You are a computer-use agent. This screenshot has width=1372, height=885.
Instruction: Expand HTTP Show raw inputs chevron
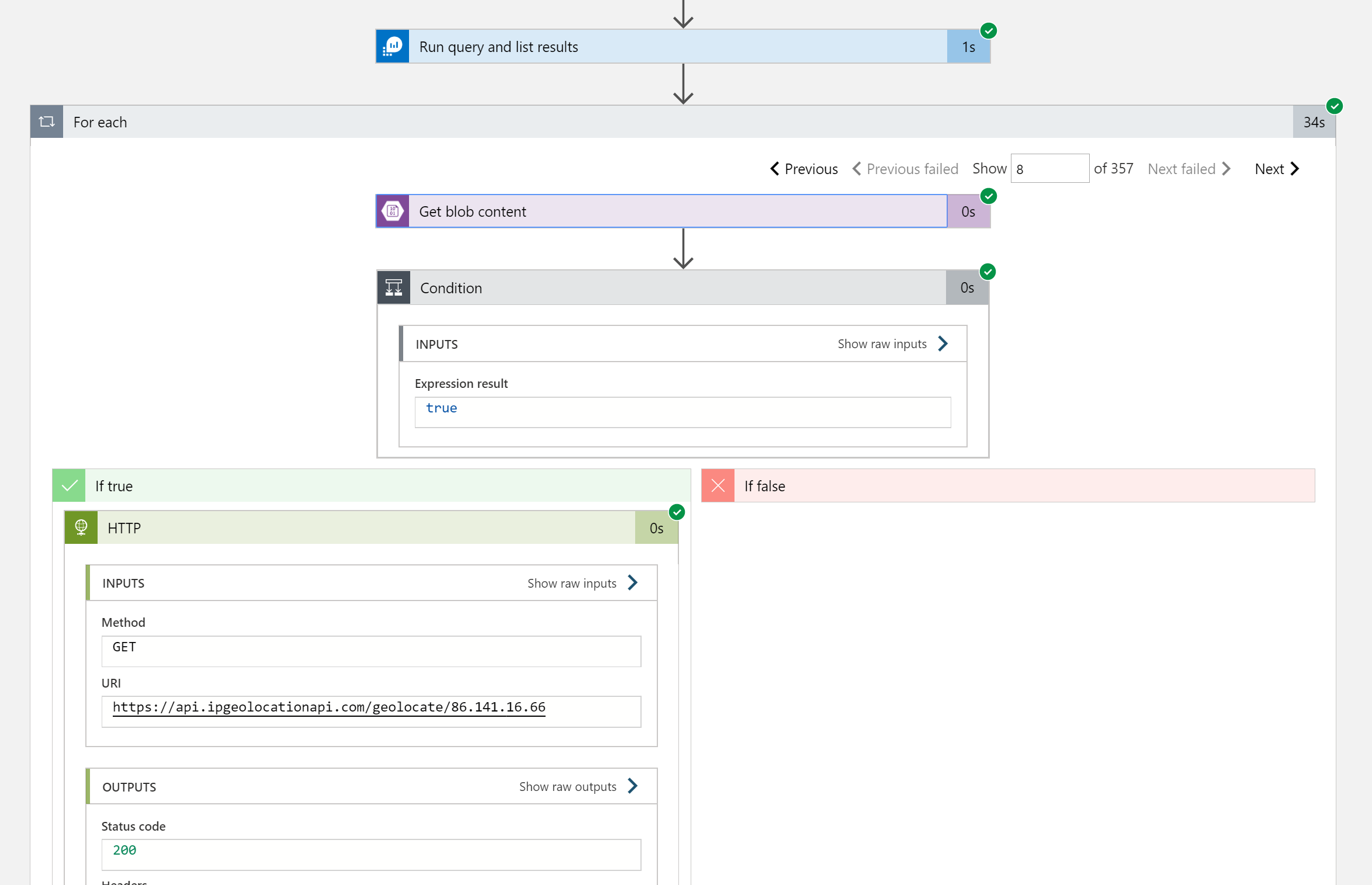click(633, 582)
